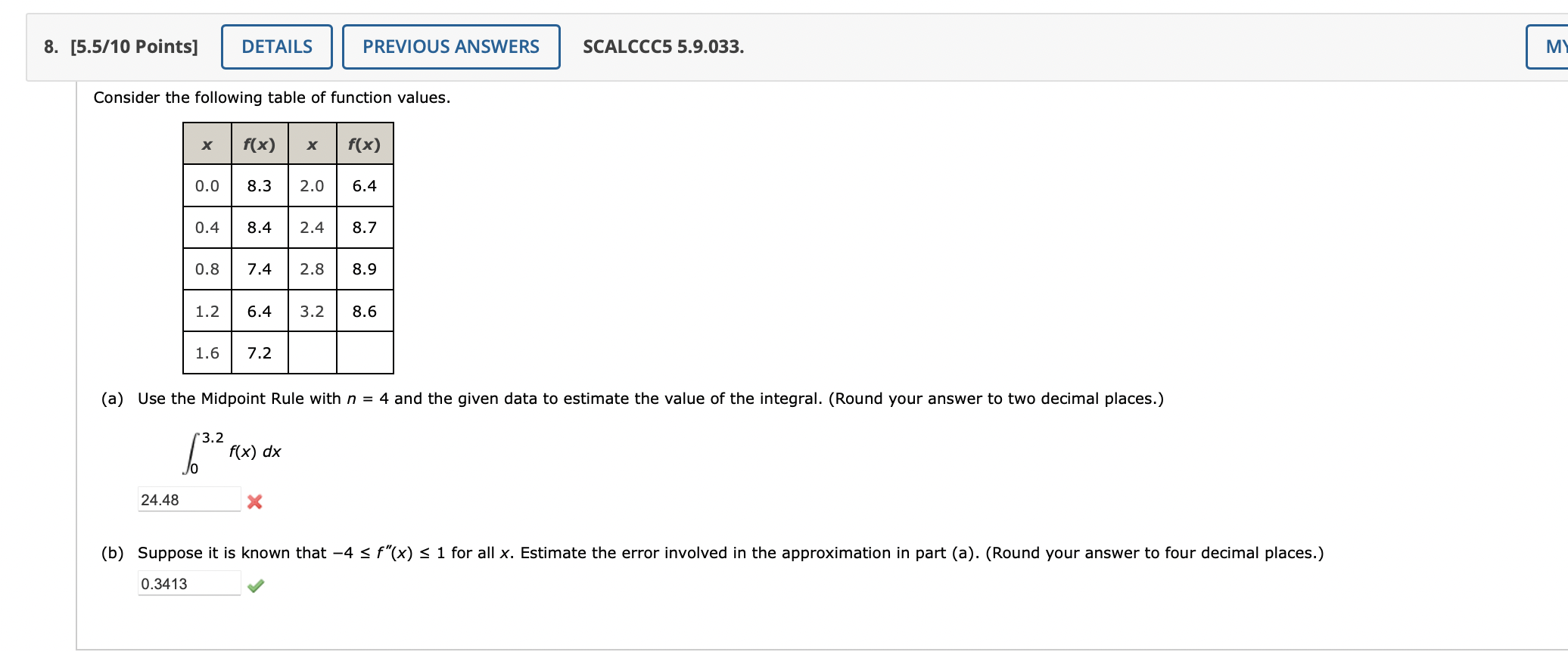View PREVIOUS ANSWERS for this question

coord(450,46)
